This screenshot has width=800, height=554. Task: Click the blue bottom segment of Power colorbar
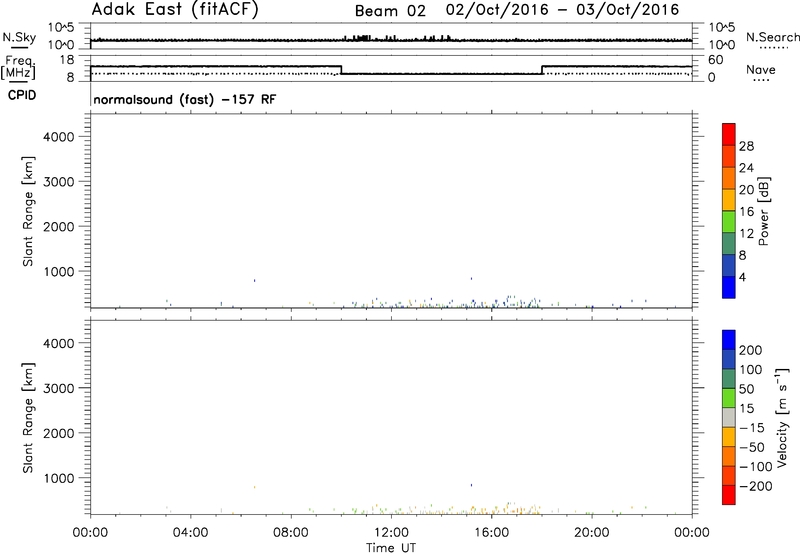click(x=729, y=287)
